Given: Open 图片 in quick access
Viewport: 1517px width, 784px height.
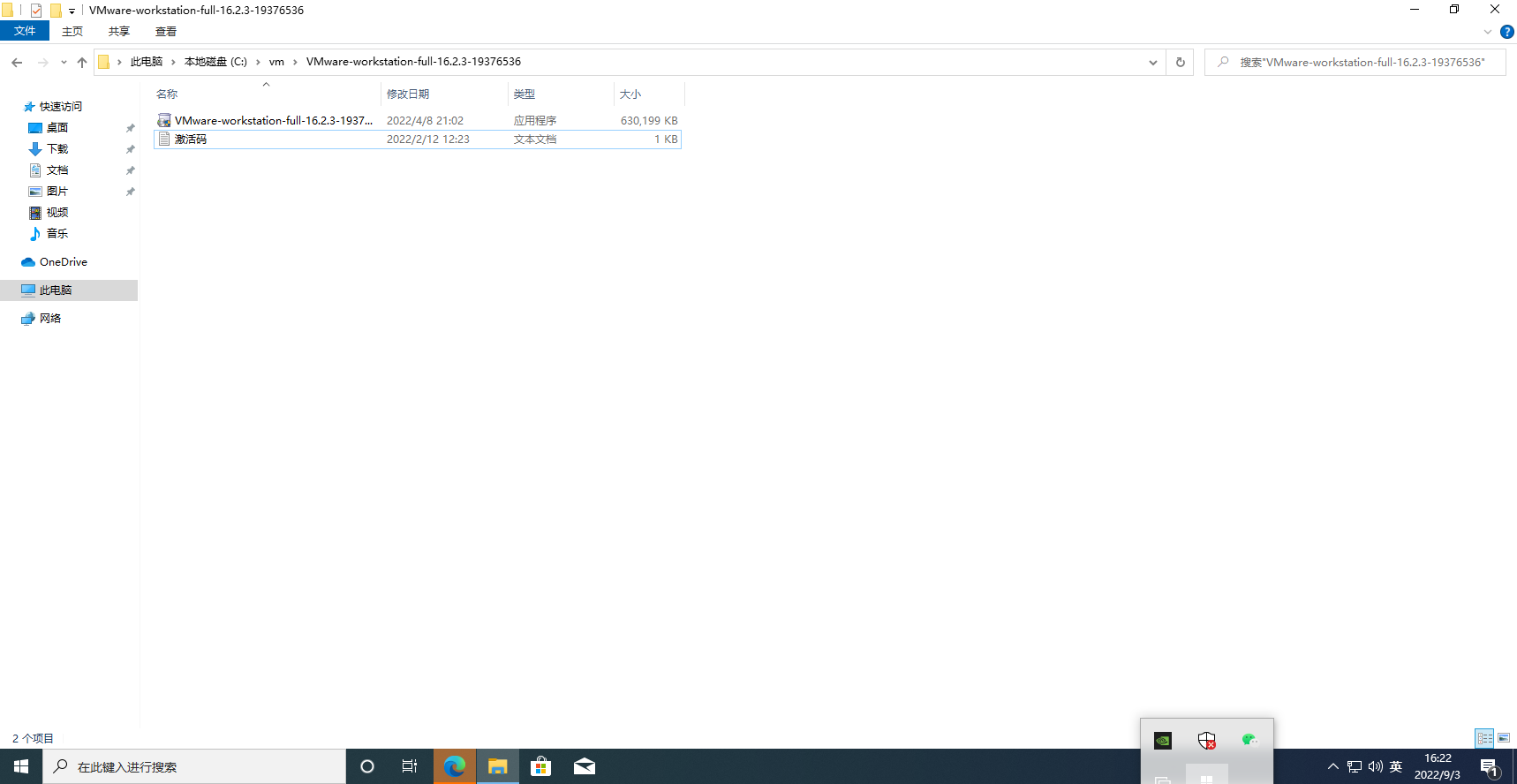Looking at the screenshot, I should (x=57, y=192).
